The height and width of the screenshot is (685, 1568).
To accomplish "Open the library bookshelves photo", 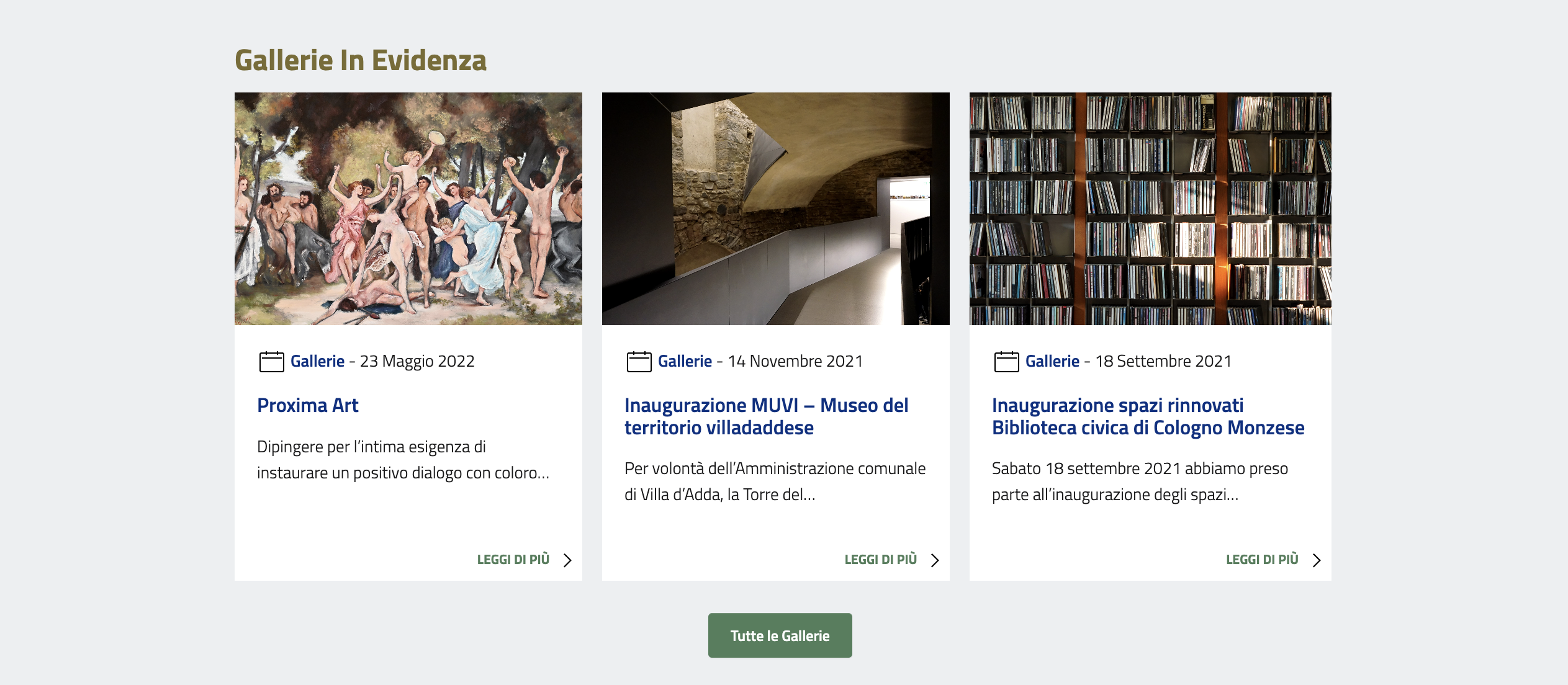I will pyautogui.click(x=1150, y=208).
